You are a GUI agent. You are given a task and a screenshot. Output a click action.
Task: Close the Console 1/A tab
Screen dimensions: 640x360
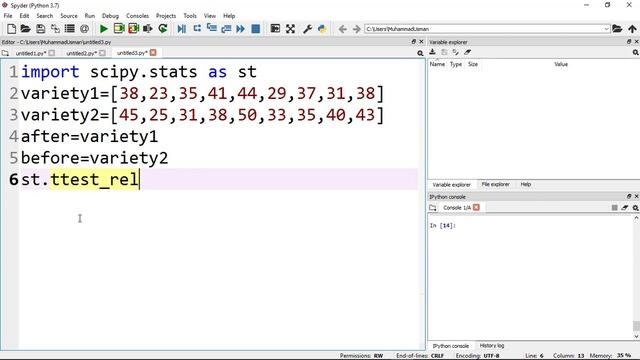point(476,207)
